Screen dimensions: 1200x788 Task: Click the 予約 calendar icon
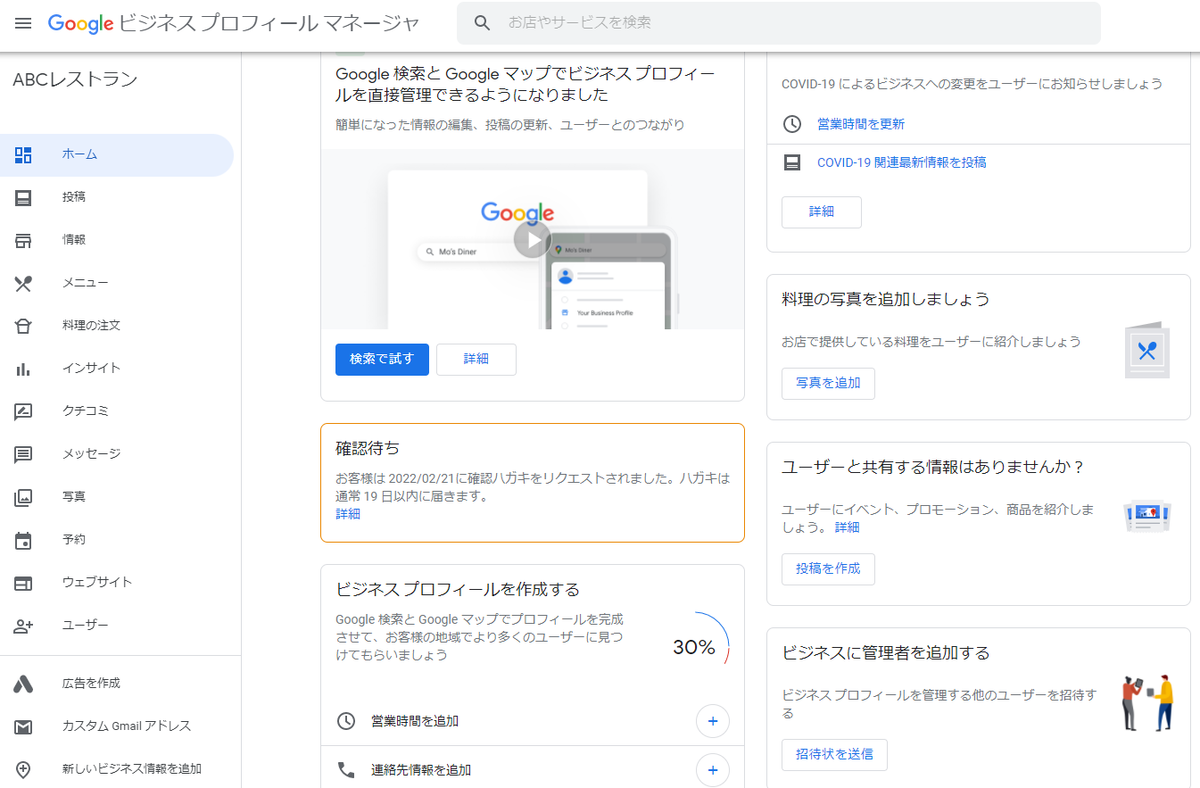coord(23,540)
